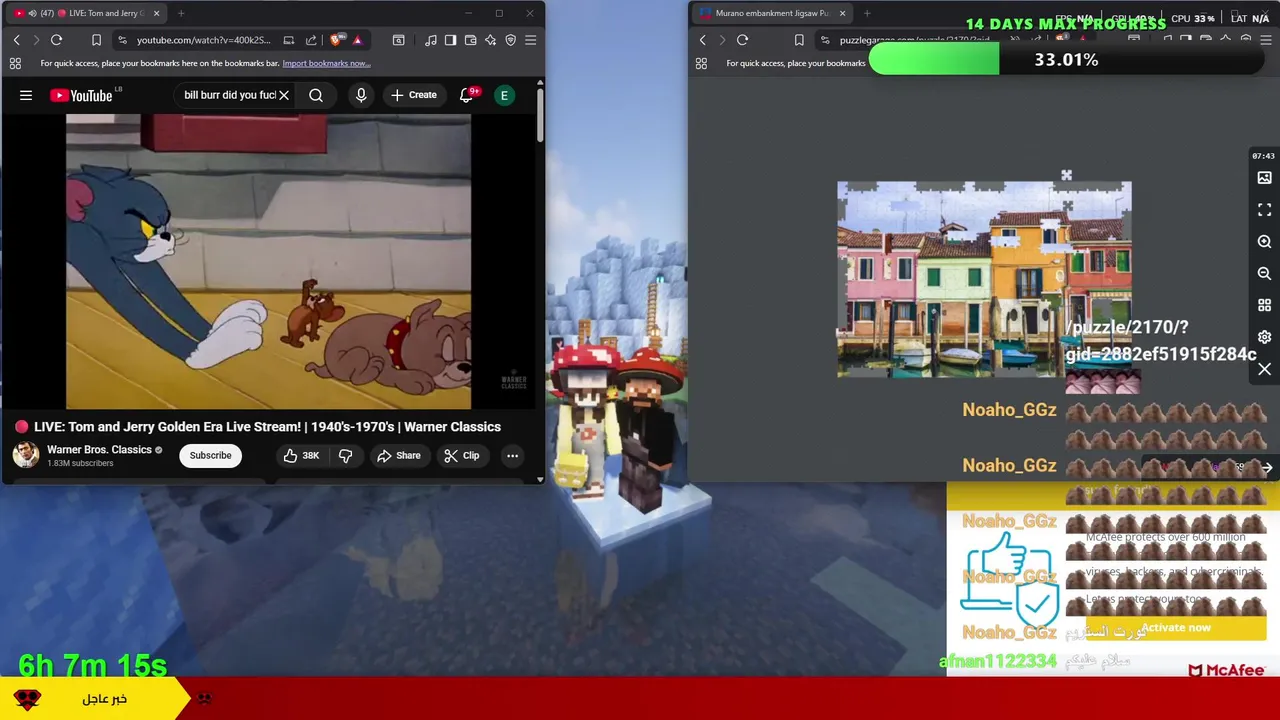Clear the YouTube search box text

284,95
